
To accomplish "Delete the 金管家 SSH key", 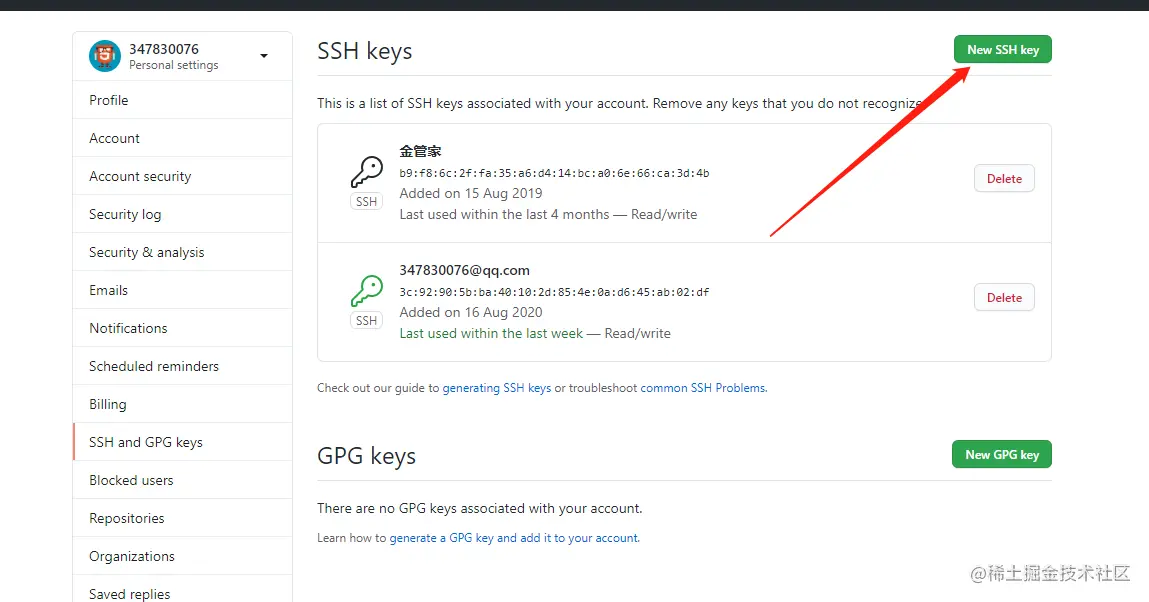I will [x=1004, y=179].
